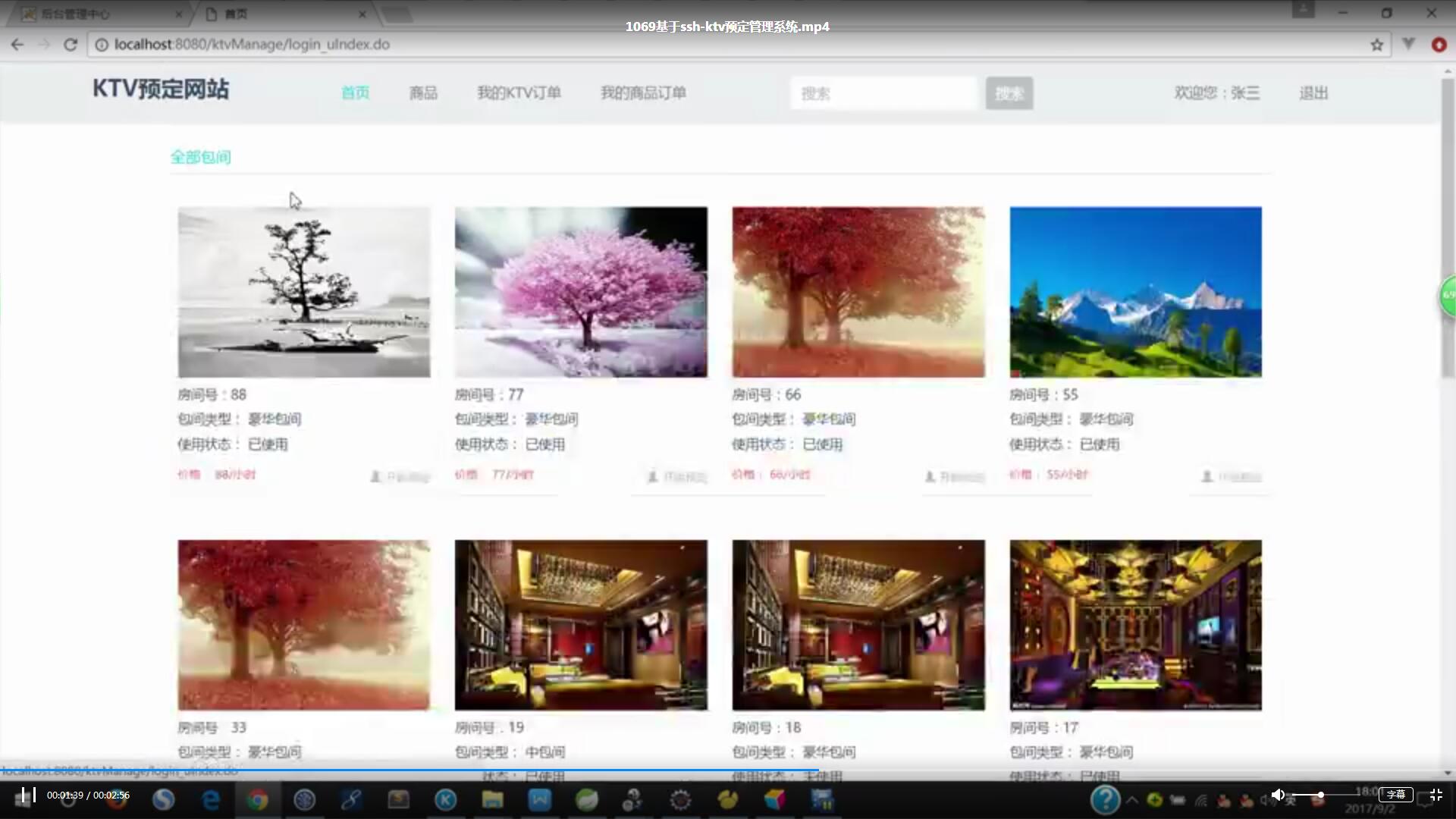This screenshot has width=1456, height=819.
Task: Click the text 房间号 : 88
Action: [212, 394]
